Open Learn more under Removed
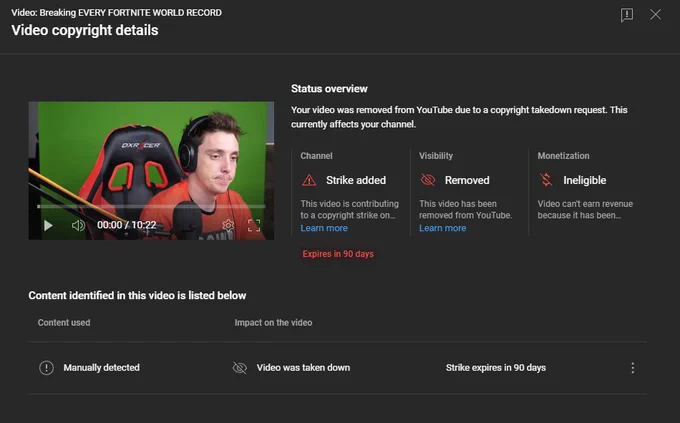Viewport: 680px width, 423px height. [x=442, y=228]
